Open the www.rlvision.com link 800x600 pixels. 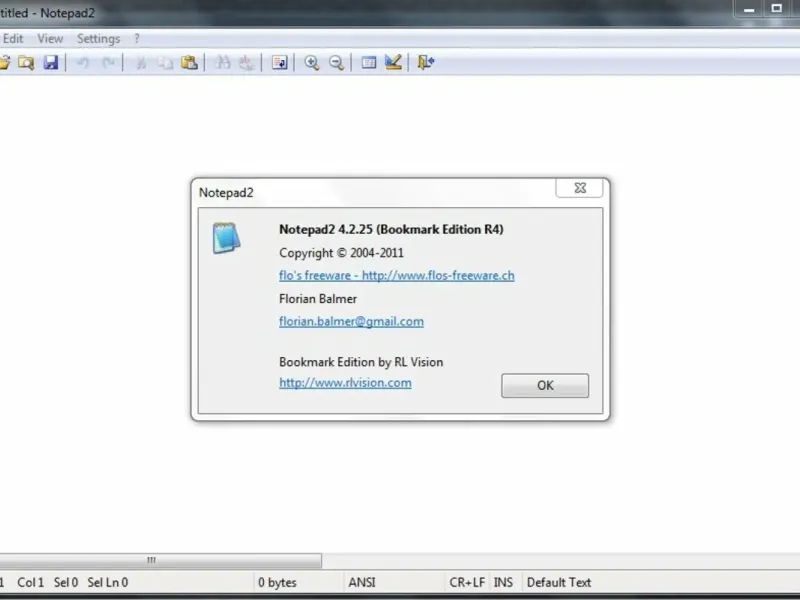point(345,383)
